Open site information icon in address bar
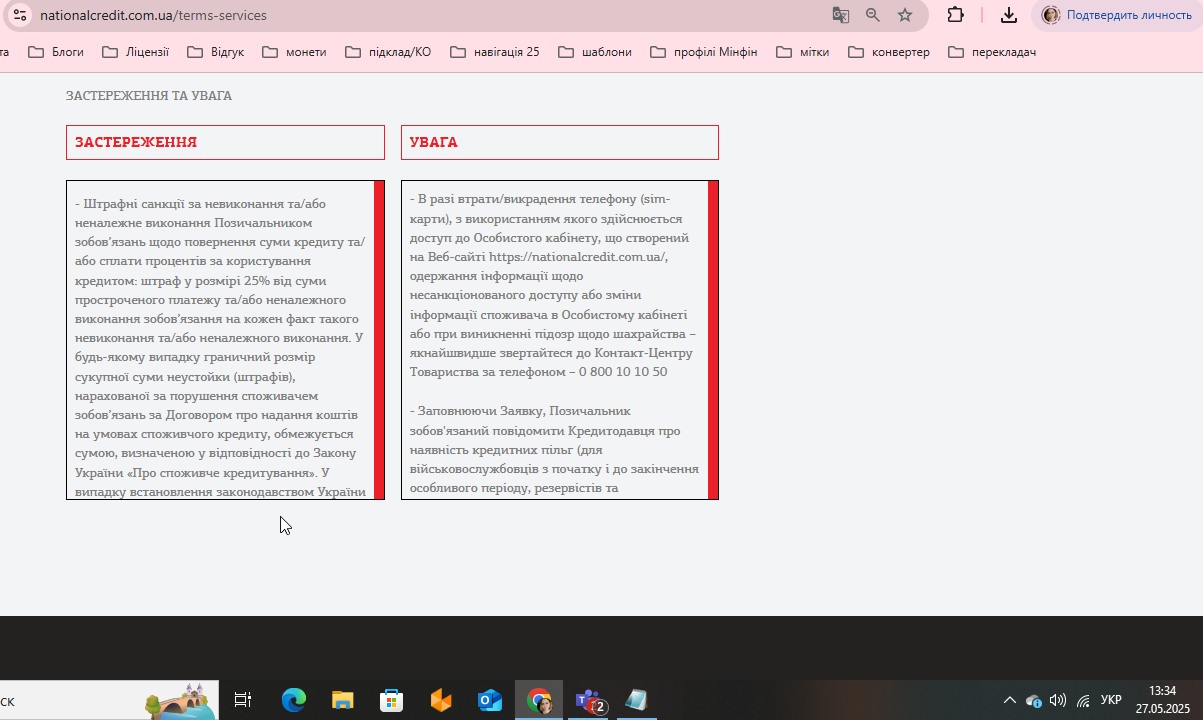The height and width of the screenshot is (720, 1203). click(20, 15)
